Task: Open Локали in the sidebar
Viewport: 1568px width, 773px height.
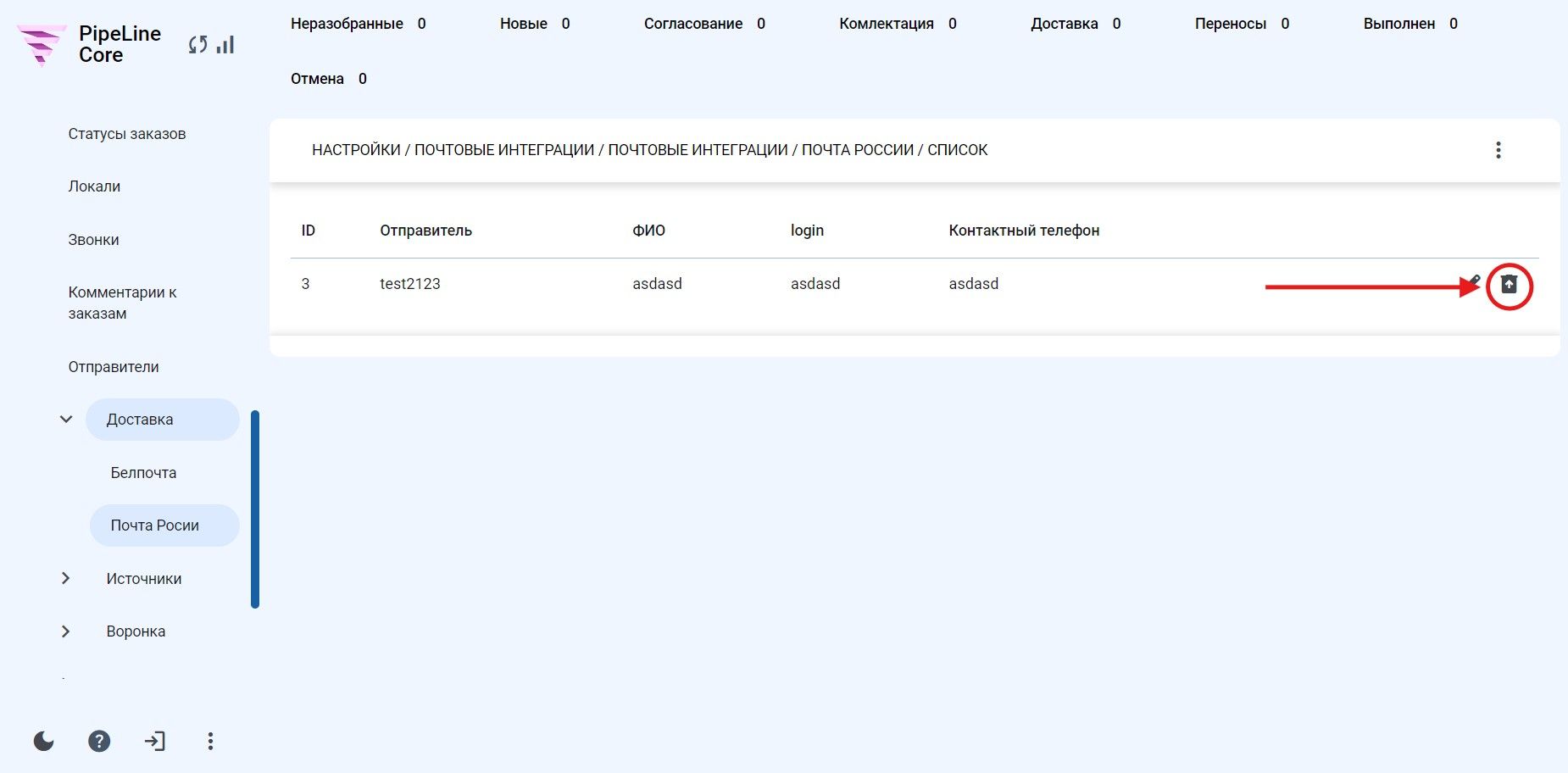Action: (x=94, y=186)
